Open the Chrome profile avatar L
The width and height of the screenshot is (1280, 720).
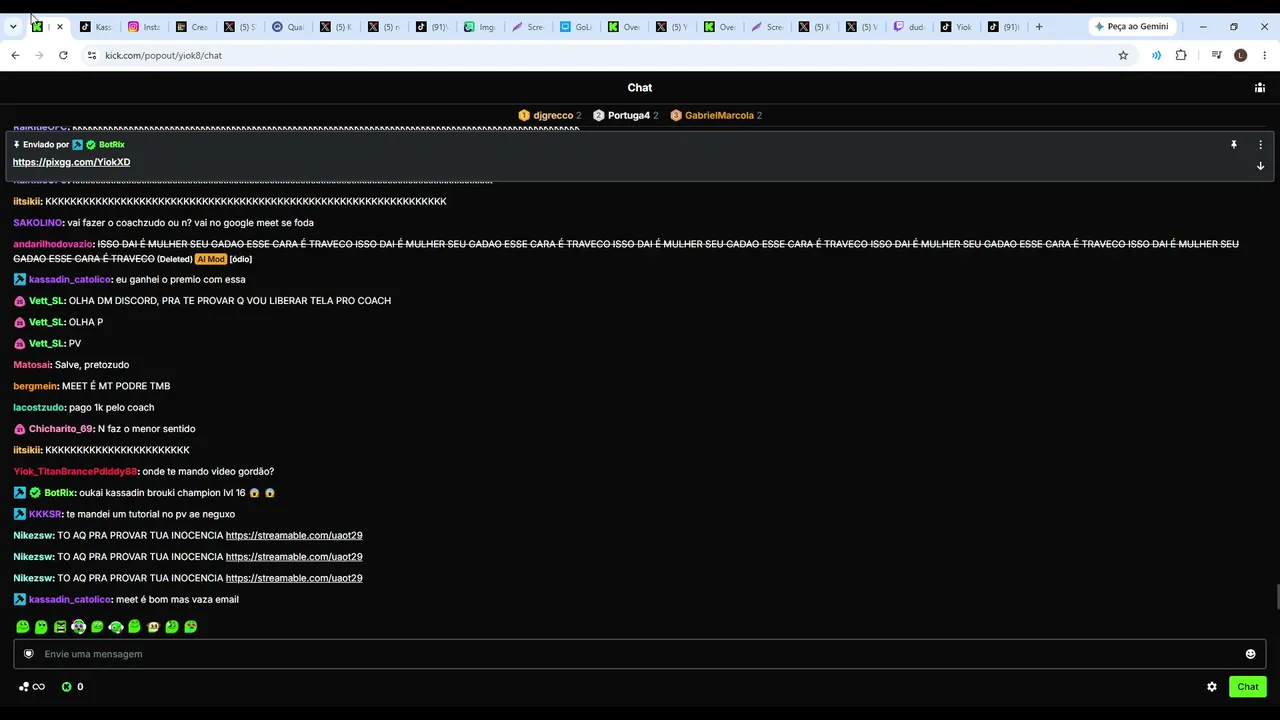pos(1241,55)
